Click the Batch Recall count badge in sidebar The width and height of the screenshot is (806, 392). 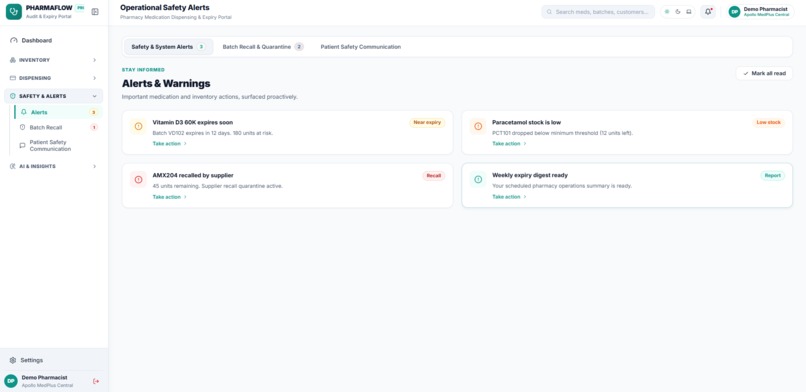pyautogui.click(x=94, y=127)
